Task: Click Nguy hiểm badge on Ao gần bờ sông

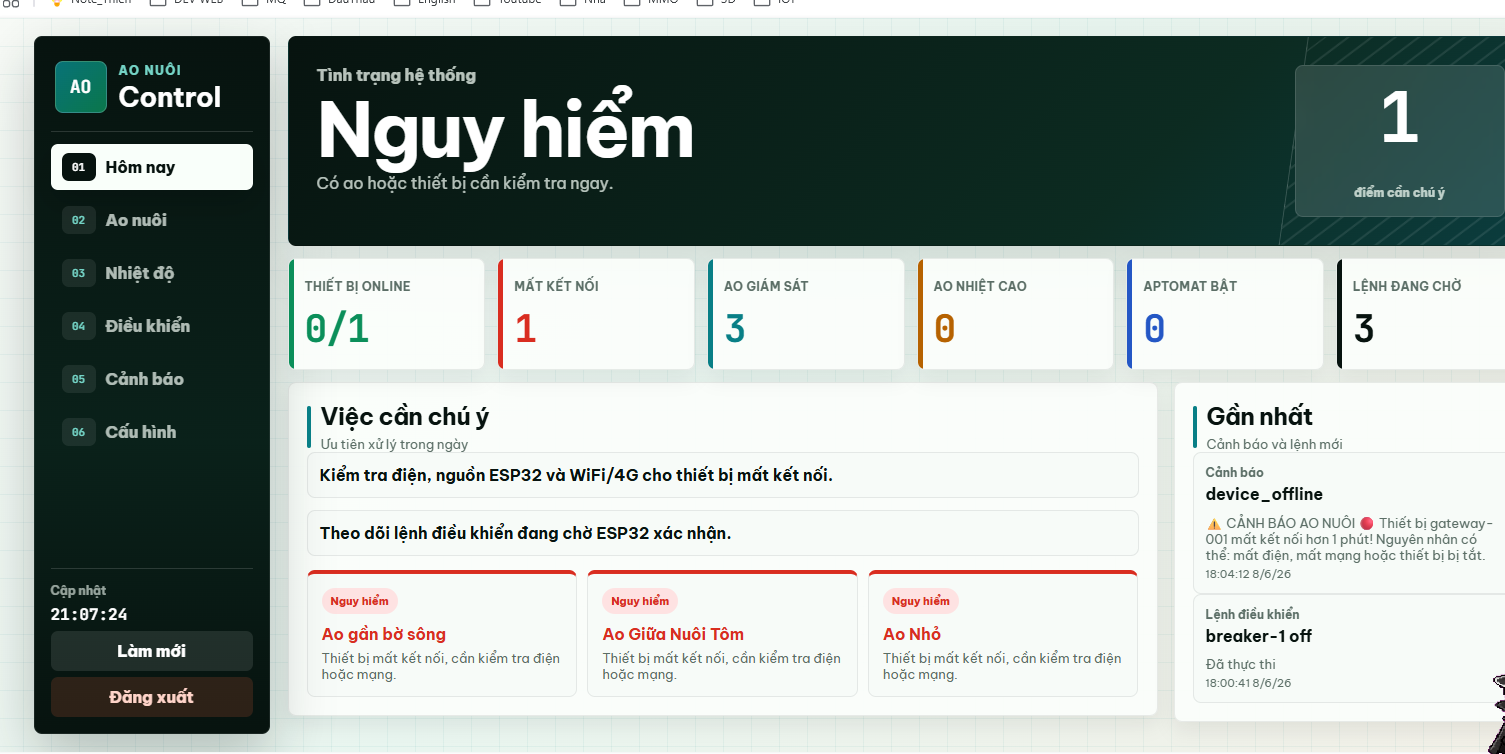Action: (x=360, y=601)
